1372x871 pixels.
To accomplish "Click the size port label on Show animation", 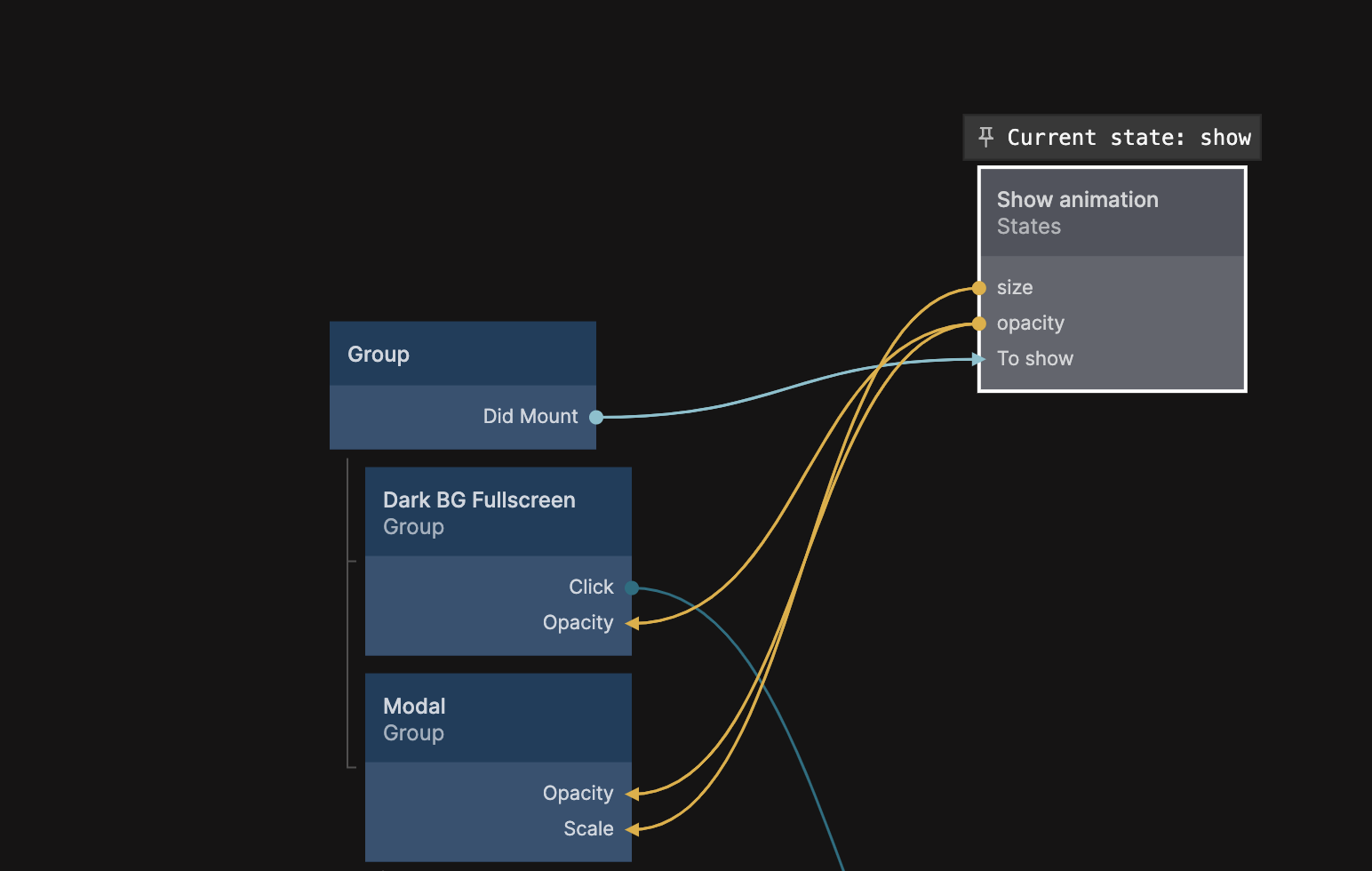I will (x=1014, y=288).
